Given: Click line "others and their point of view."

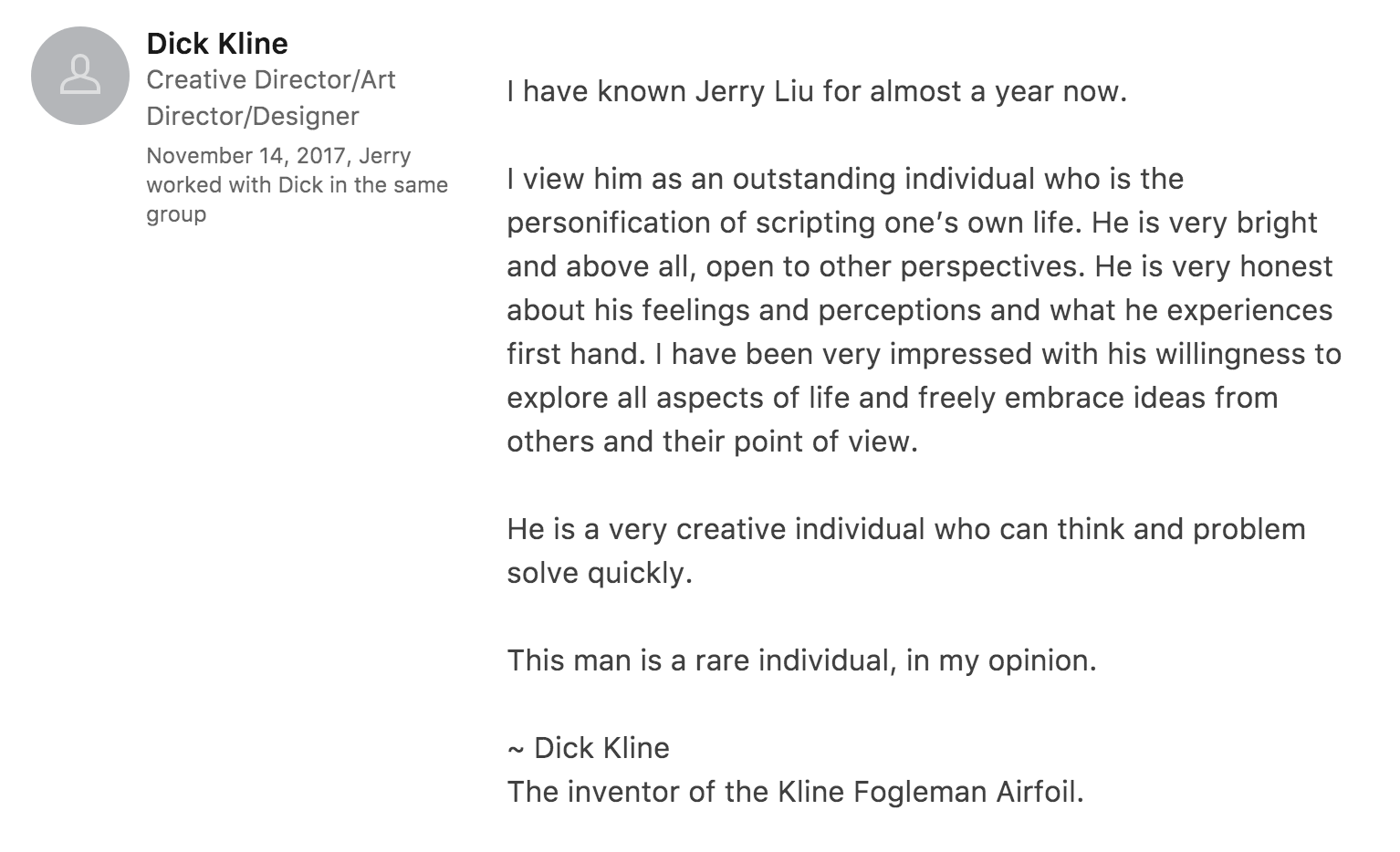Looking at the screenshot, I should coord(712,442).
